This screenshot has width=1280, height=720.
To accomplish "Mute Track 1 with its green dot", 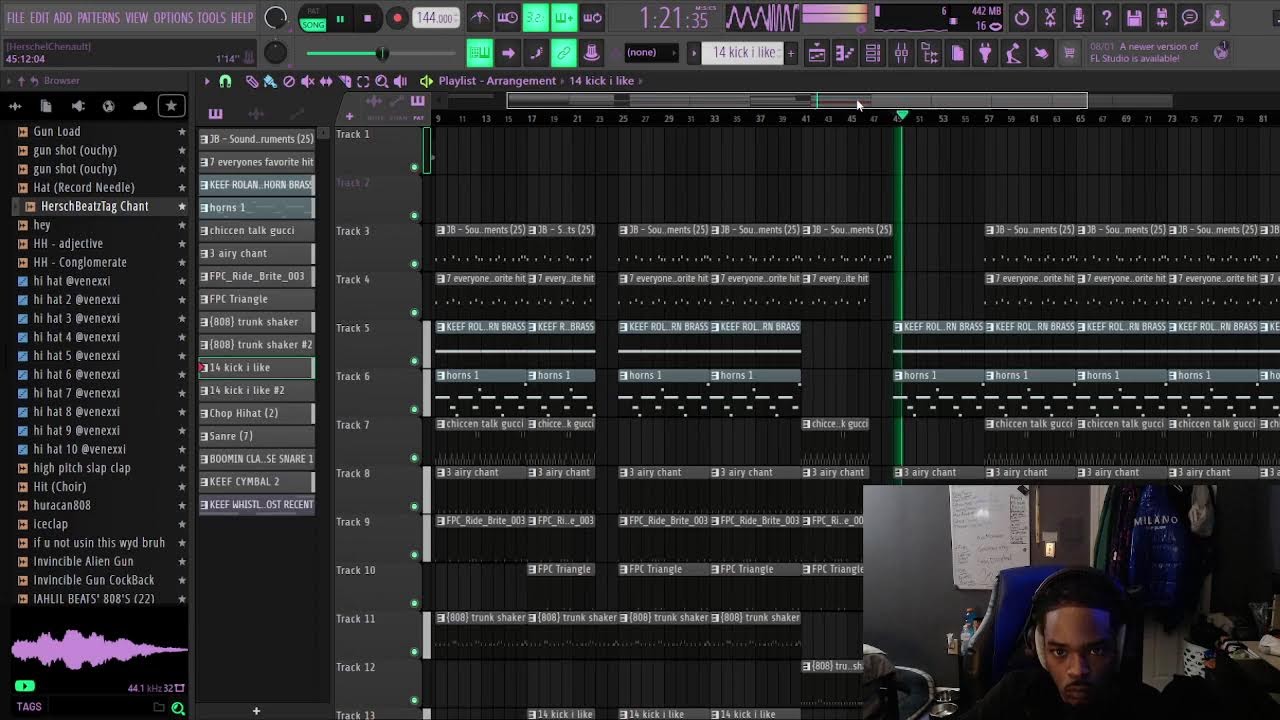I will 414,167.
